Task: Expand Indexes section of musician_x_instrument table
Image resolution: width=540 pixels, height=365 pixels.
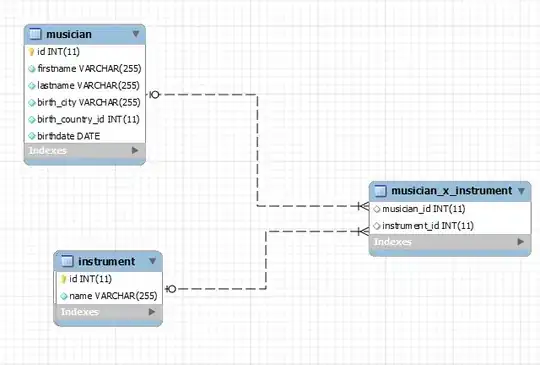Action: click(x=521, y=242)
